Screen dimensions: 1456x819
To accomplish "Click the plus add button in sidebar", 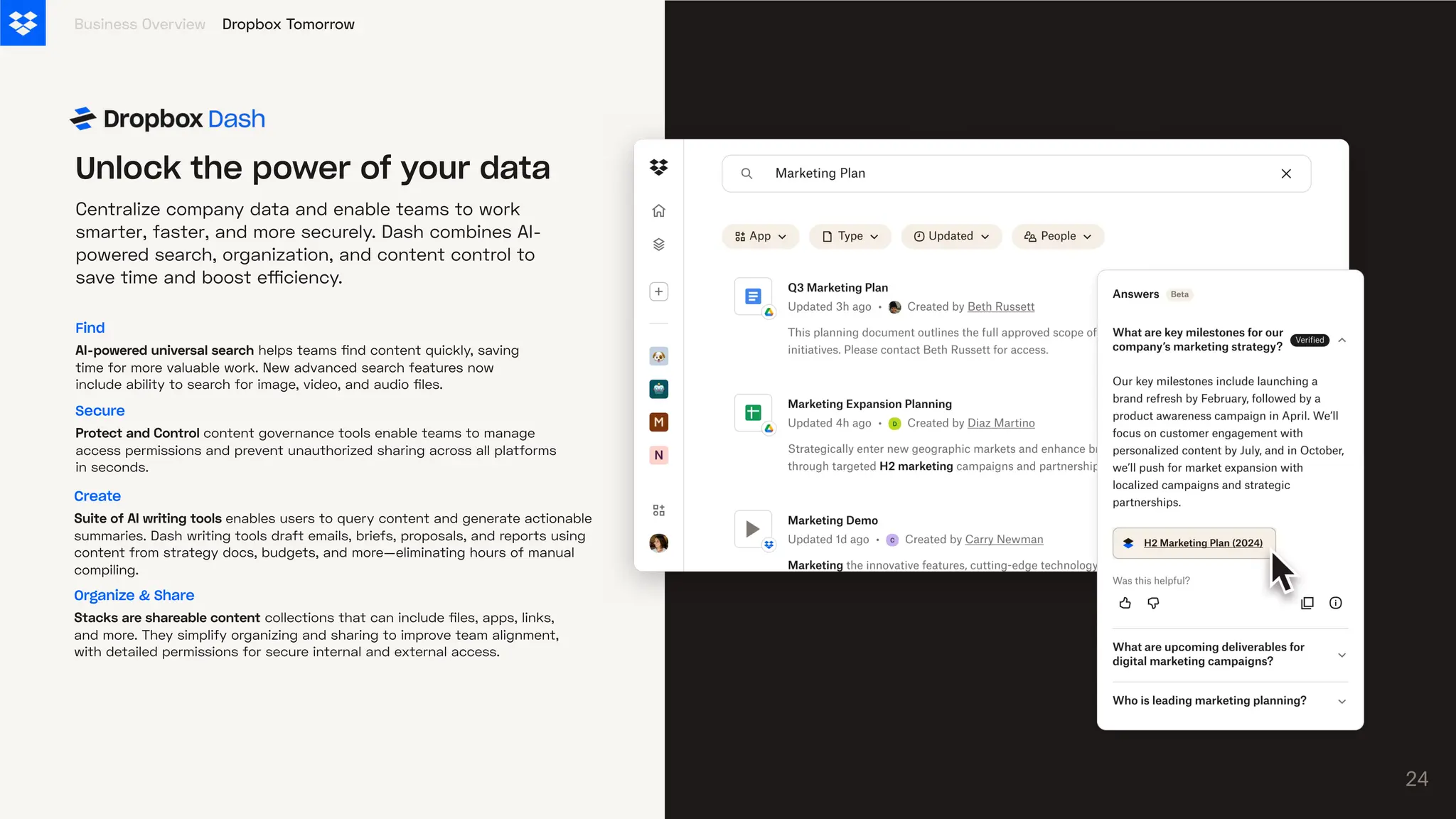I will [659, 291].
